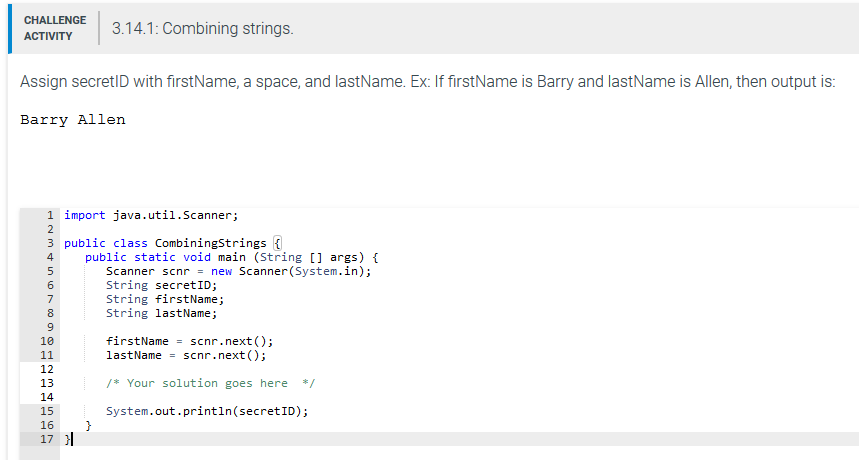
Task: Click the 'System.out.println(secretID);' line
Action: pos(207,411)
